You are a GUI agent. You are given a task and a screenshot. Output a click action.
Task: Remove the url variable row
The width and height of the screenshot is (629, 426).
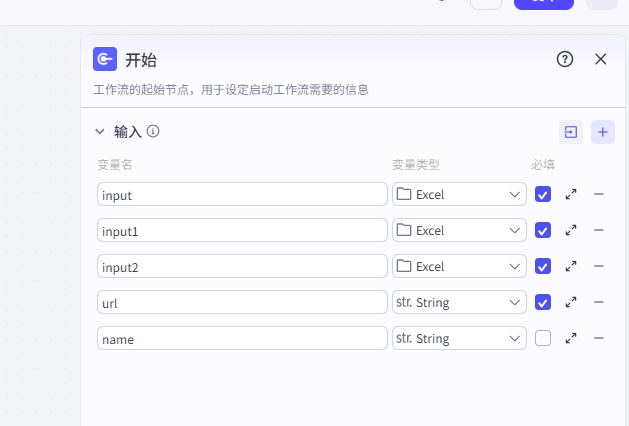pos(599,302)
